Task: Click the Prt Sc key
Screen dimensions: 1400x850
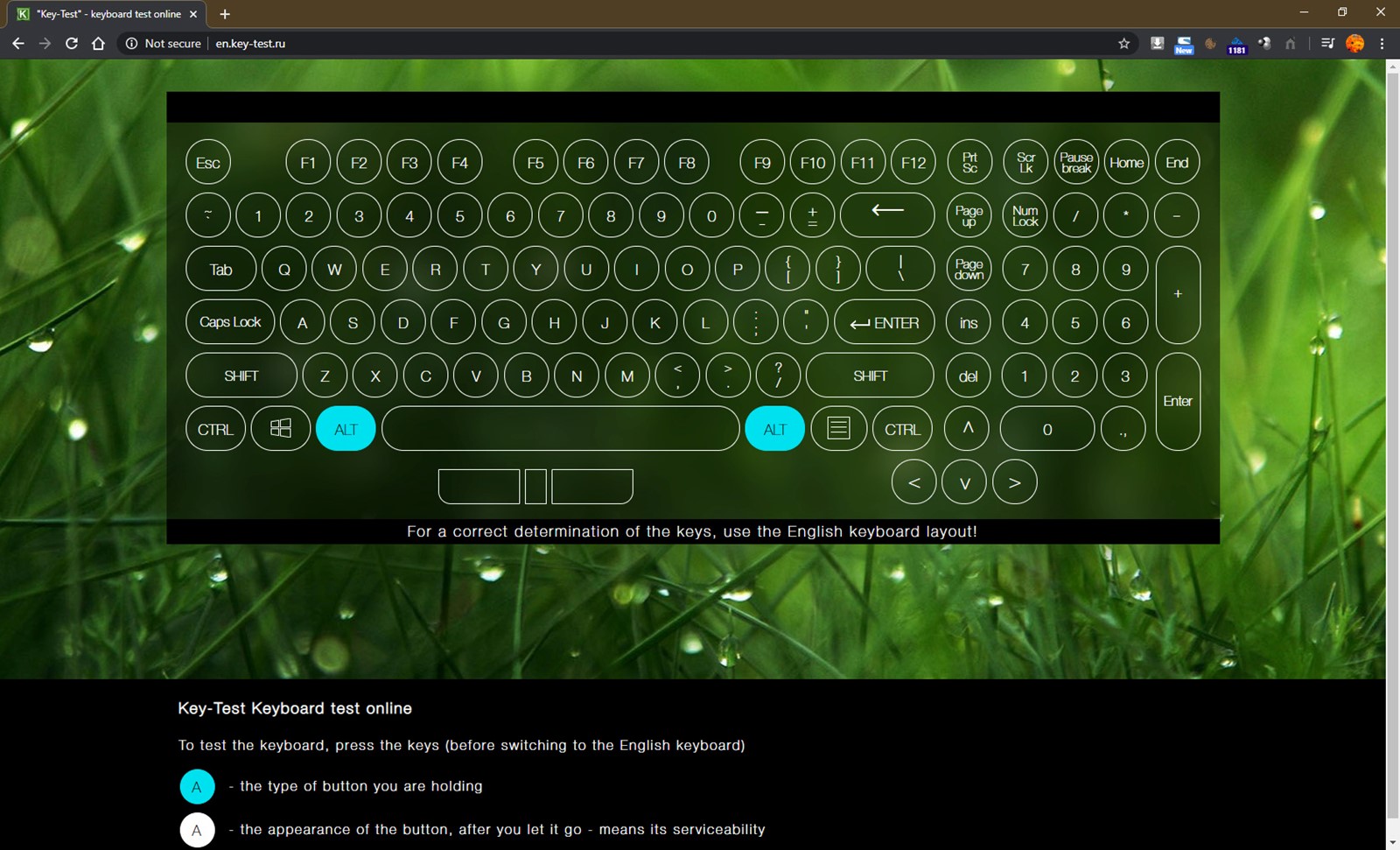Action: (x=969, y=163)
